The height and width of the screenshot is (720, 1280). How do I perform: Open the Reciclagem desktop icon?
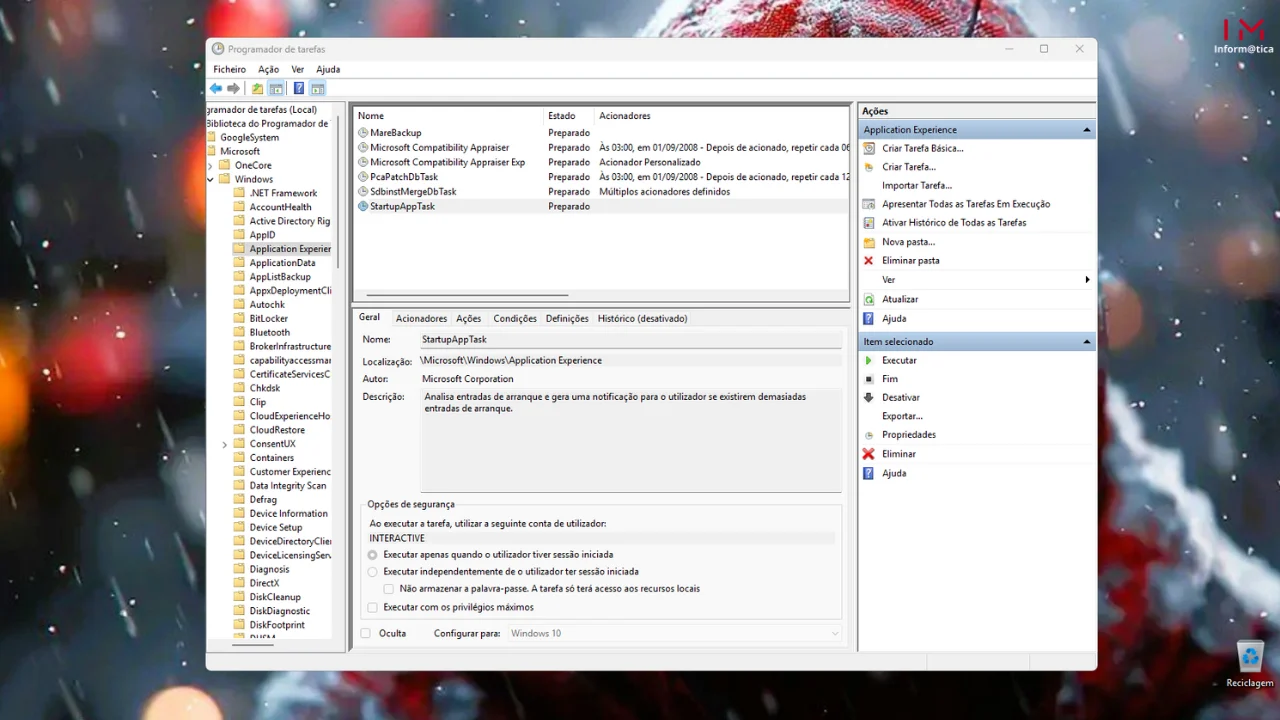(1250, 664)
